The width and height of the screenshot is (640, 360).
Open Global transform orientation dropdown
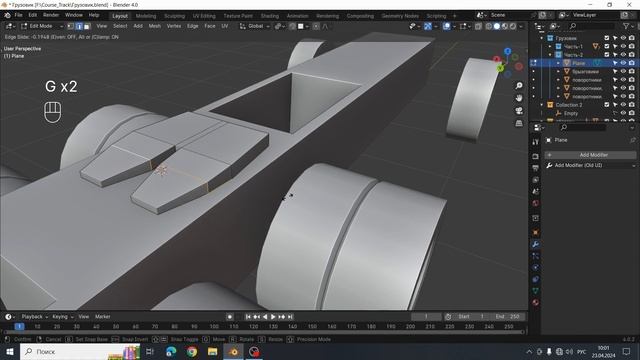pos(255,26)
